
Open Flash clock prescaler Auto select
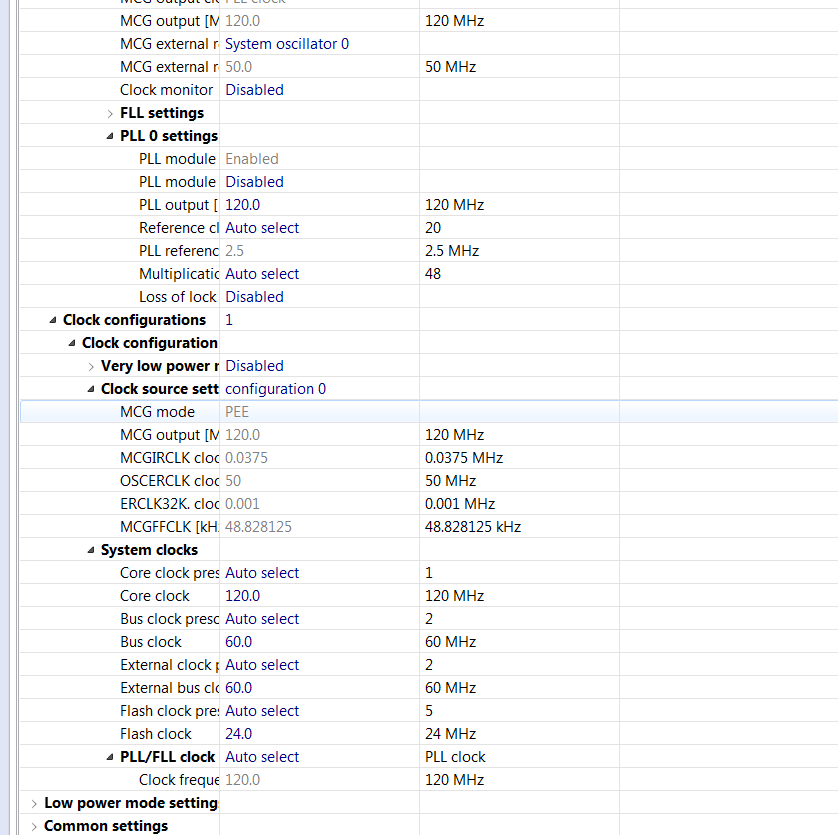262,710
